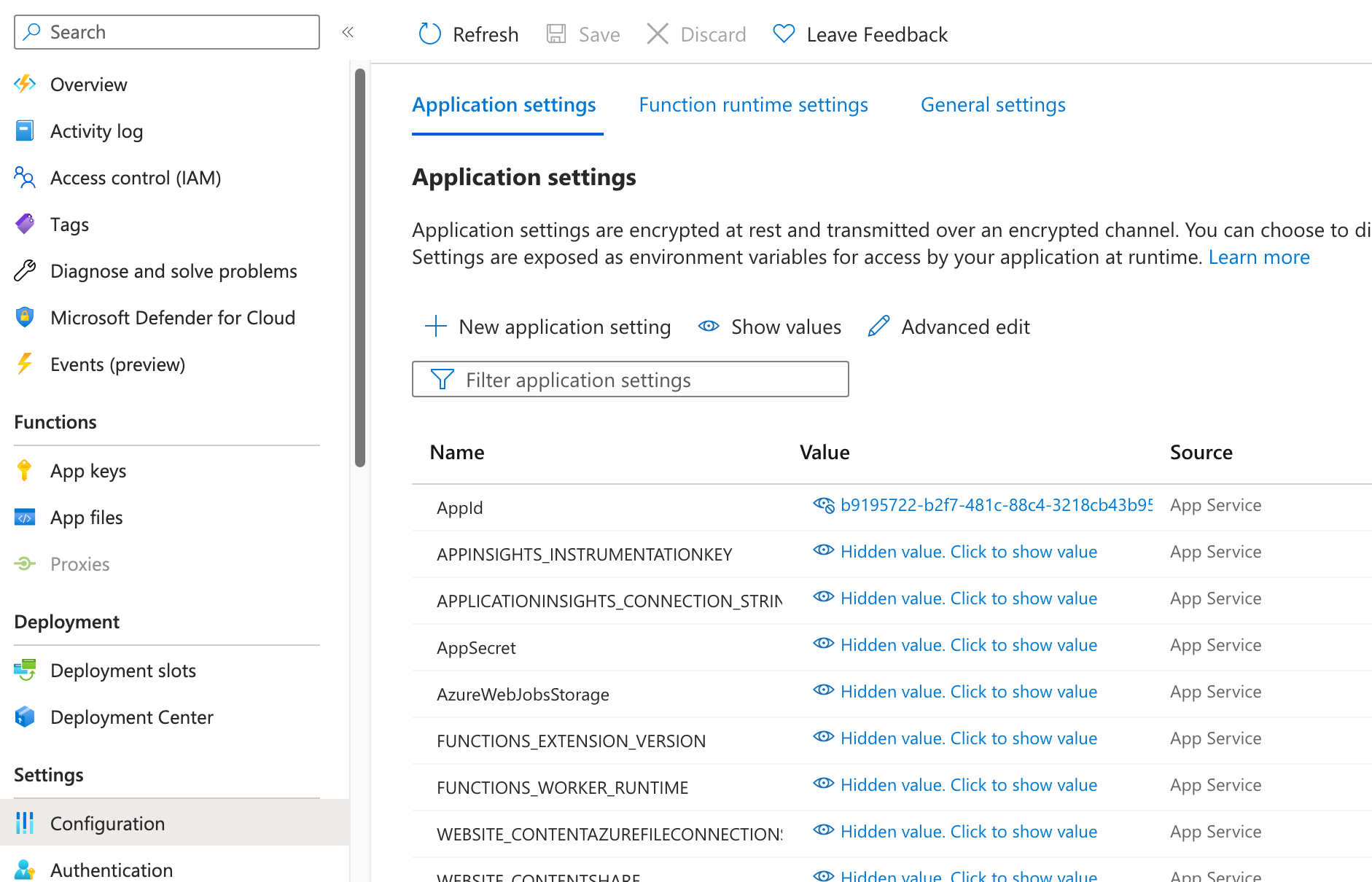Screen dimensions: 1372x882
Task: Add a New application setting
Action: (x=548, y=327)
